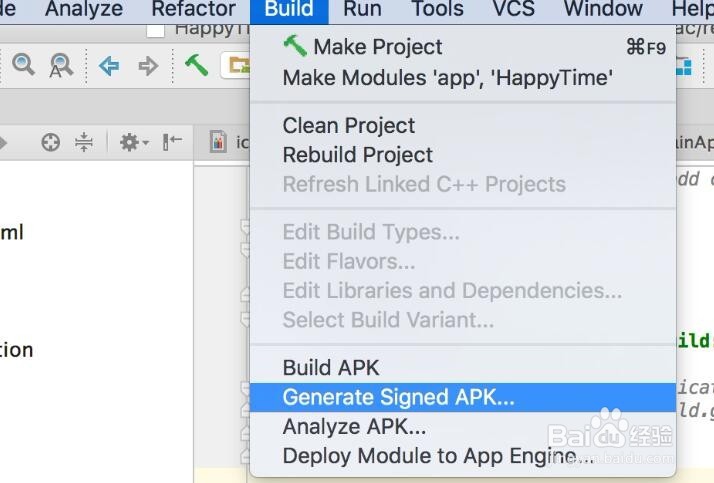Click the Select Build Variant entry
This screenshot has height=483, width=714.
pos(463,320)
